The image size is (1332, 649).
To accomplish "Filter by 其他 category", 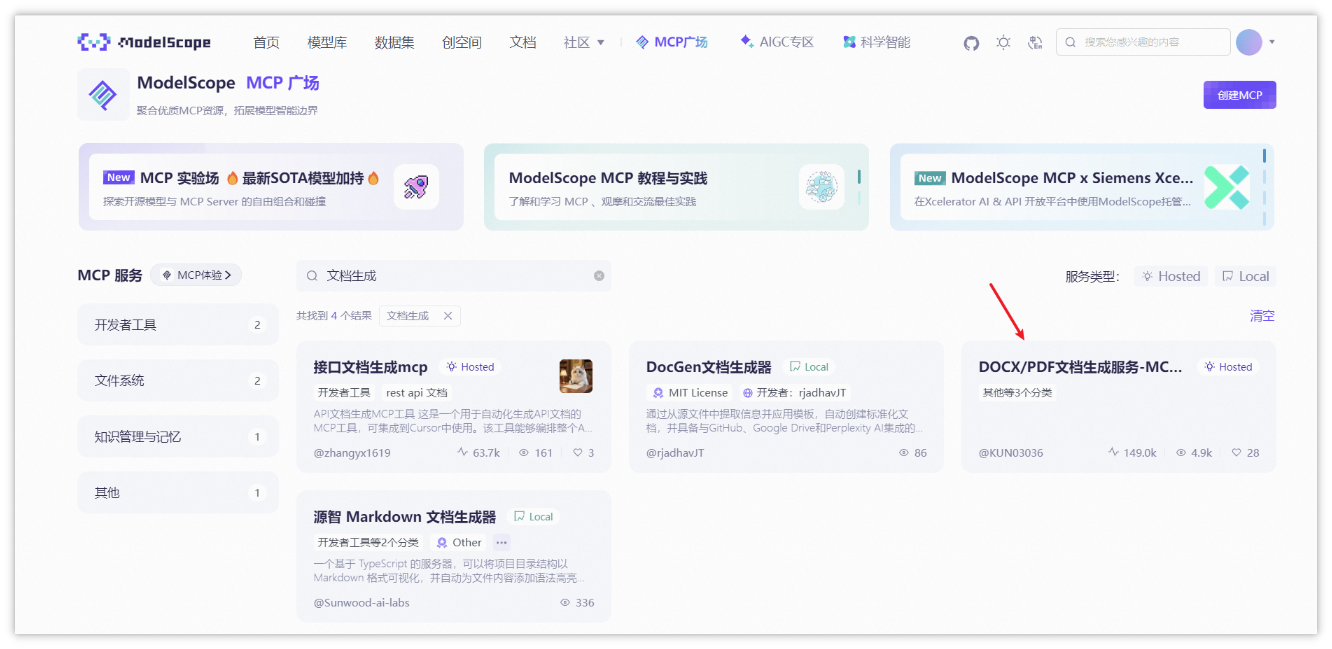I will coord(178,493).
